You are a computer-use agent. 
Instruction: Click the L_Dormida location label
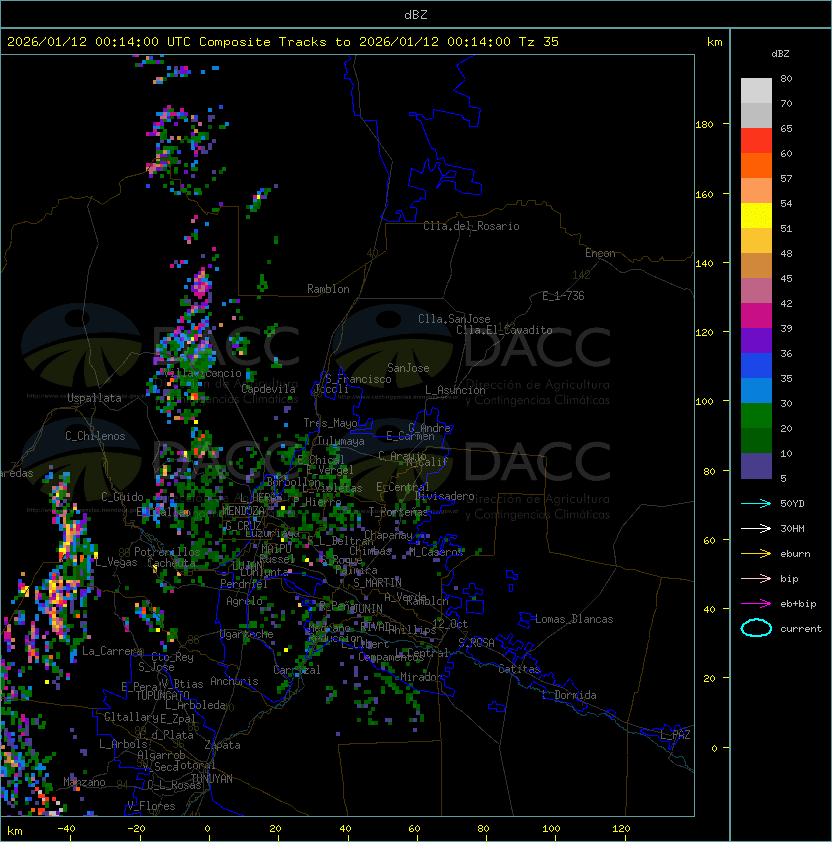coord(569,695)
